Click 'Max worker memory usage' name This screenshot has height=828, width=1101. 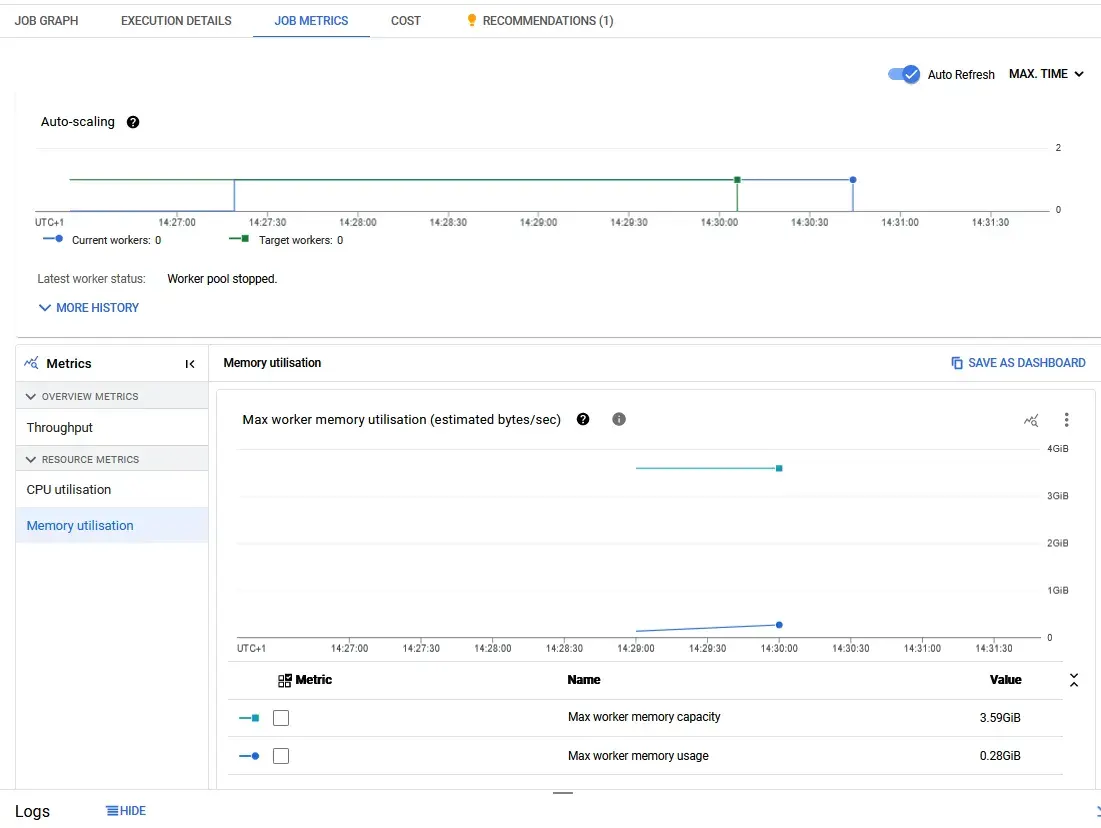pyautogui.click(x=638, y=756)
